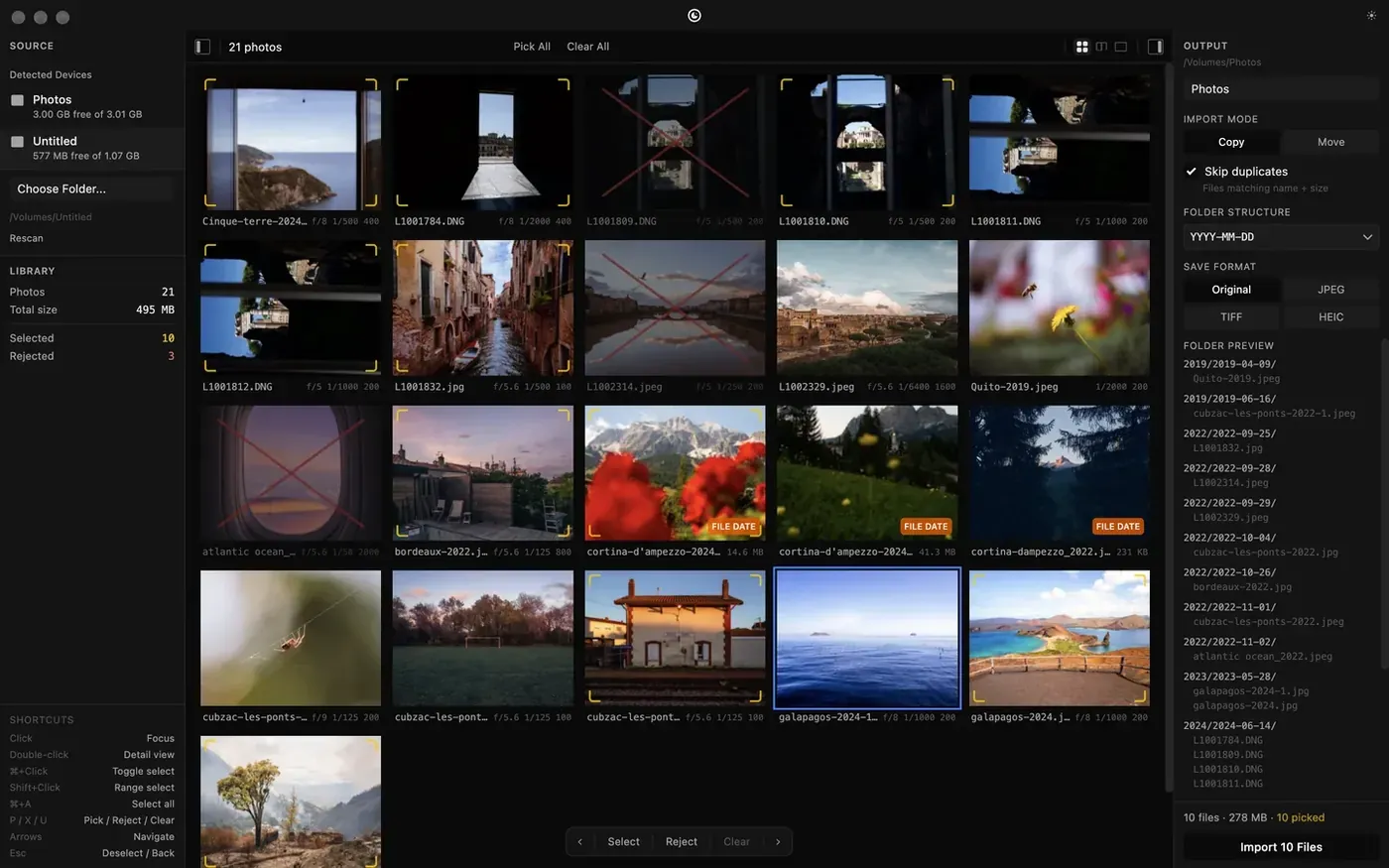Choose Original save format
This screenshot has height=868, width=1389.
point(1231,290)
